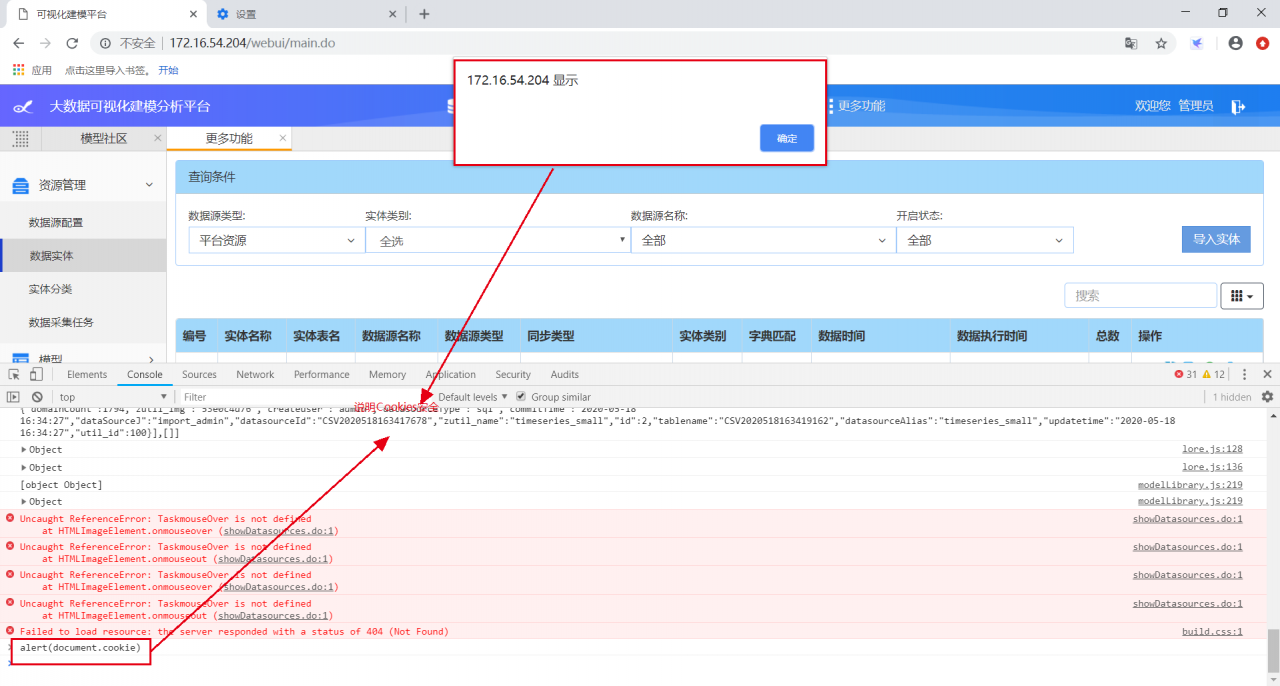Image resolution: width=1280 pixels, height=686 pixels.
Task: Open the 开启状态 dropdown showing 全部
Action: pos(985,241)
